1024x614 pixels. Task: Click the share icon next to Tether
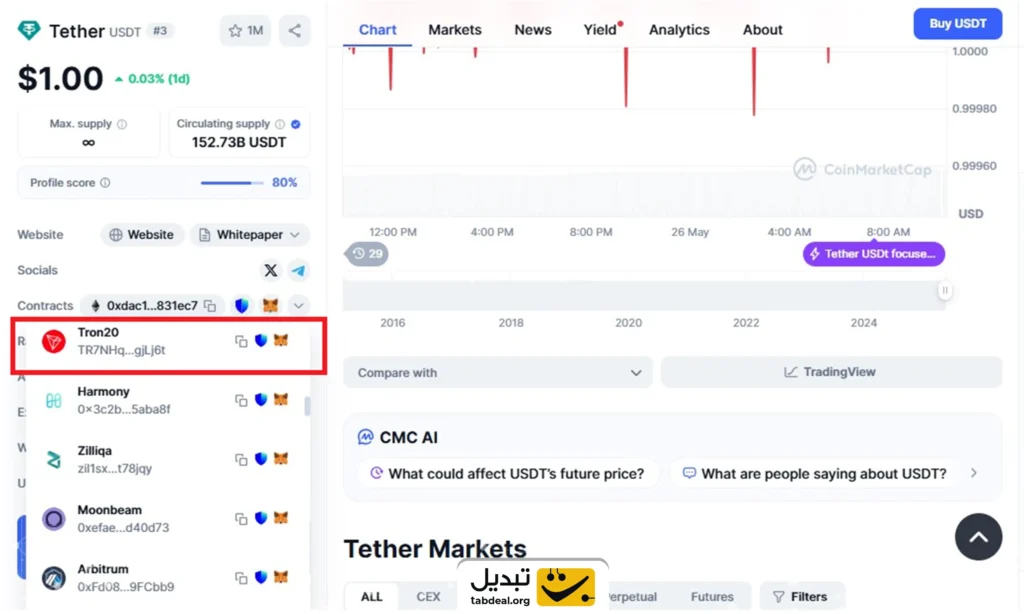pos(294,31)
